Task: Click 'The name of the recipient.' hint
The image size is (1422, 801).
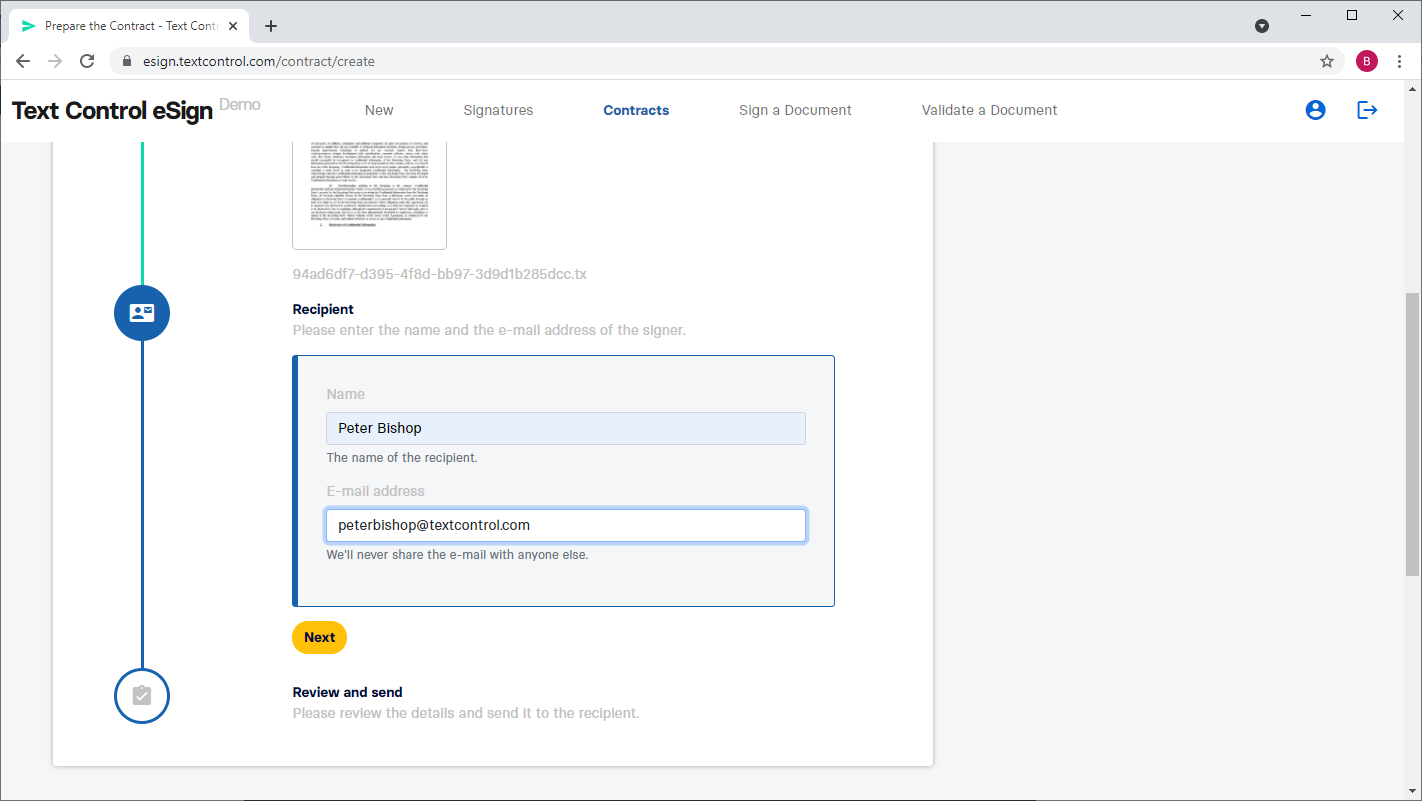Action: (x=402, y=458)
